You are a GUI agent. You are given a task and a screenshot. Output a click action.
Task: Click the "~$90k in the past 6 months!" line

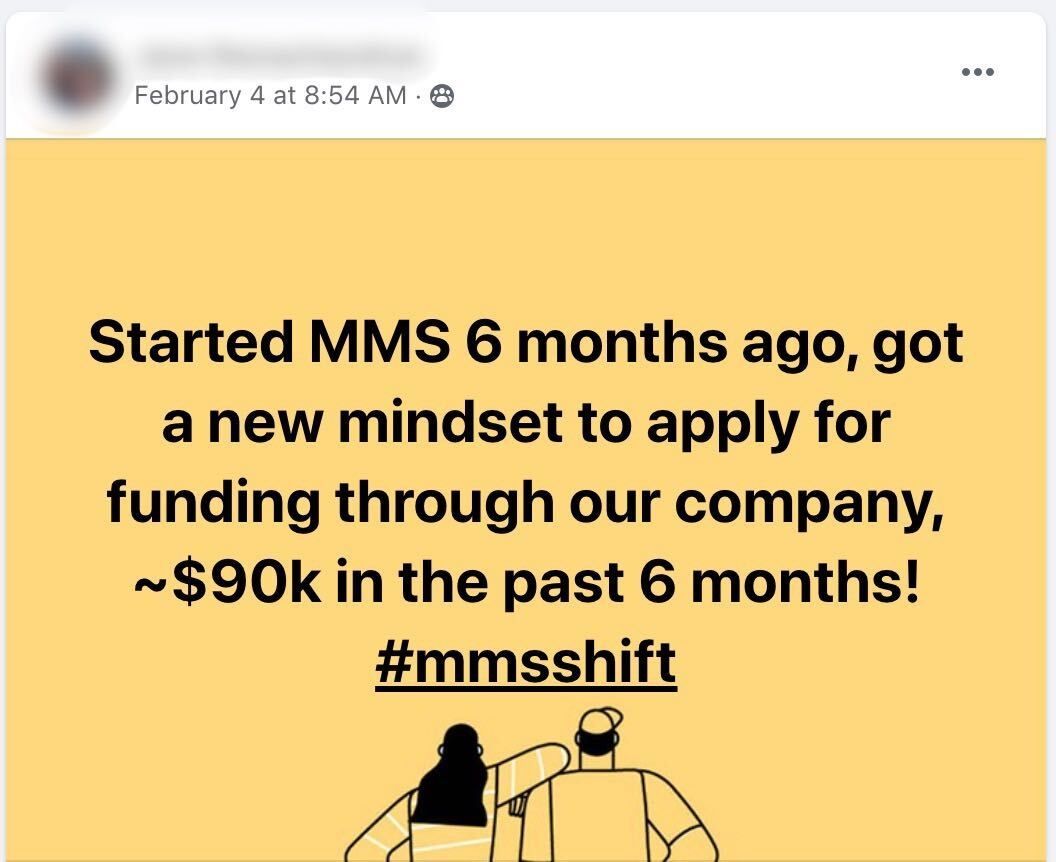(x=526, y=581)
